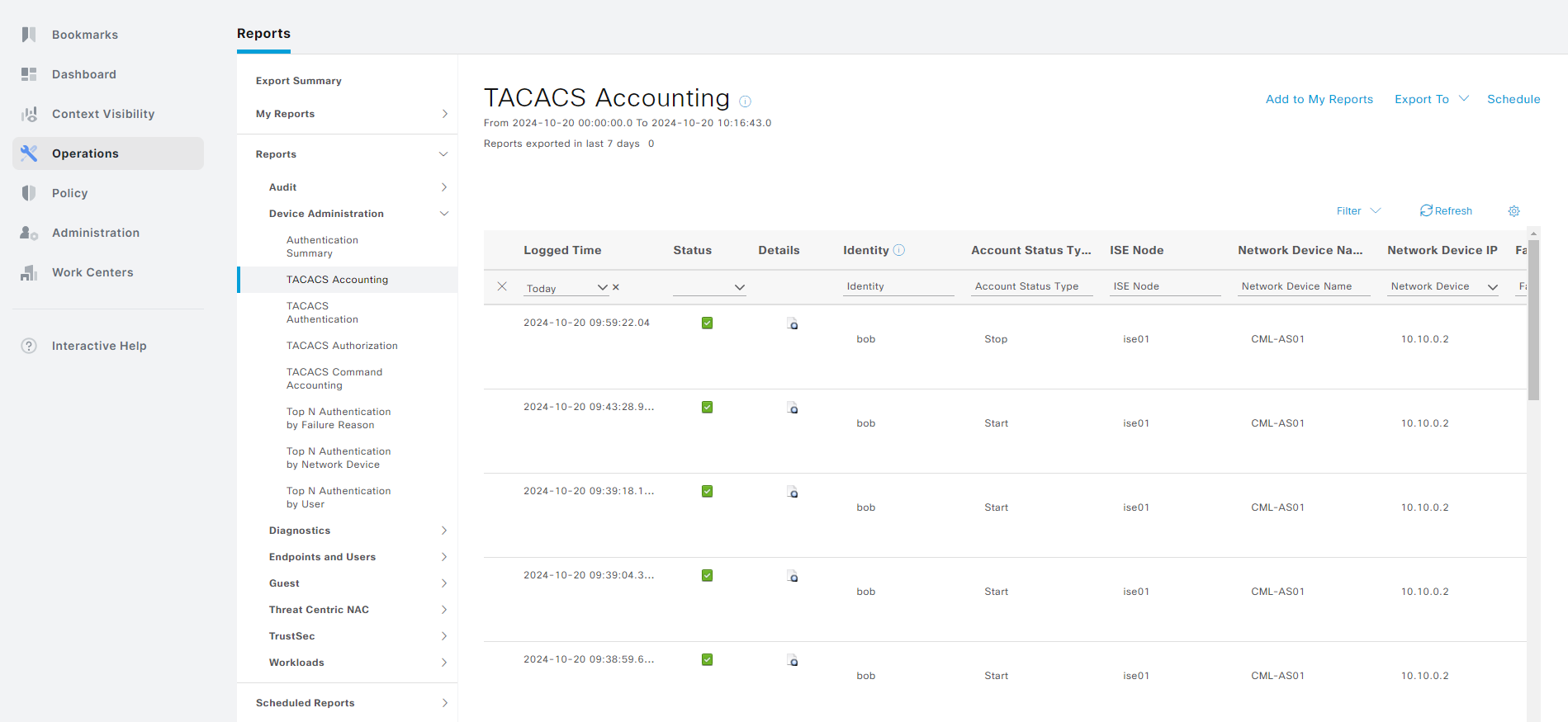Open details icon for 09:39:04 record
The image size is (1568, 722).
[792, 576]
